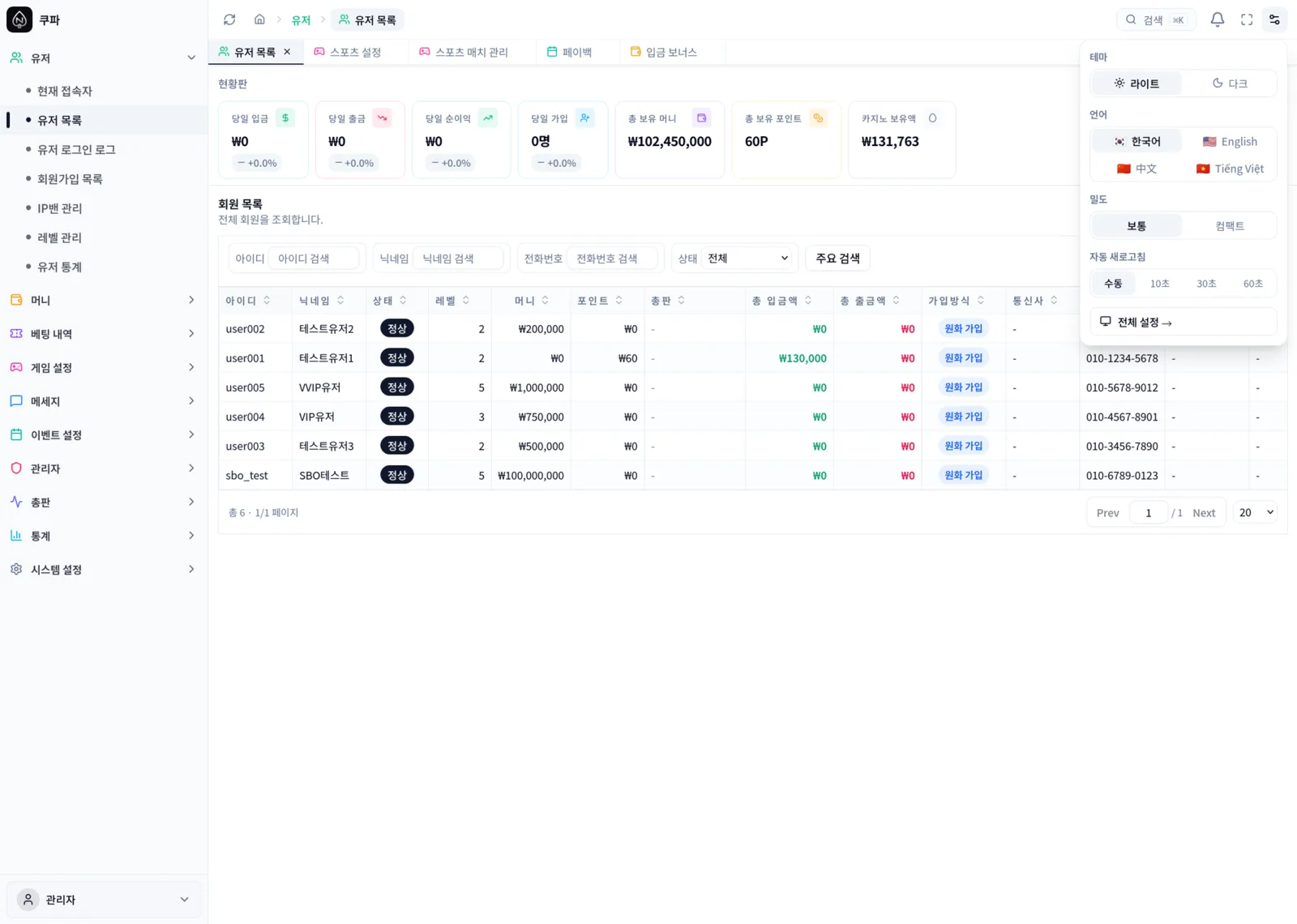Screen dimensions: 1297x924
Task: Open 유저 로그인 로그 menu item
Action: [x=76, y=150]
